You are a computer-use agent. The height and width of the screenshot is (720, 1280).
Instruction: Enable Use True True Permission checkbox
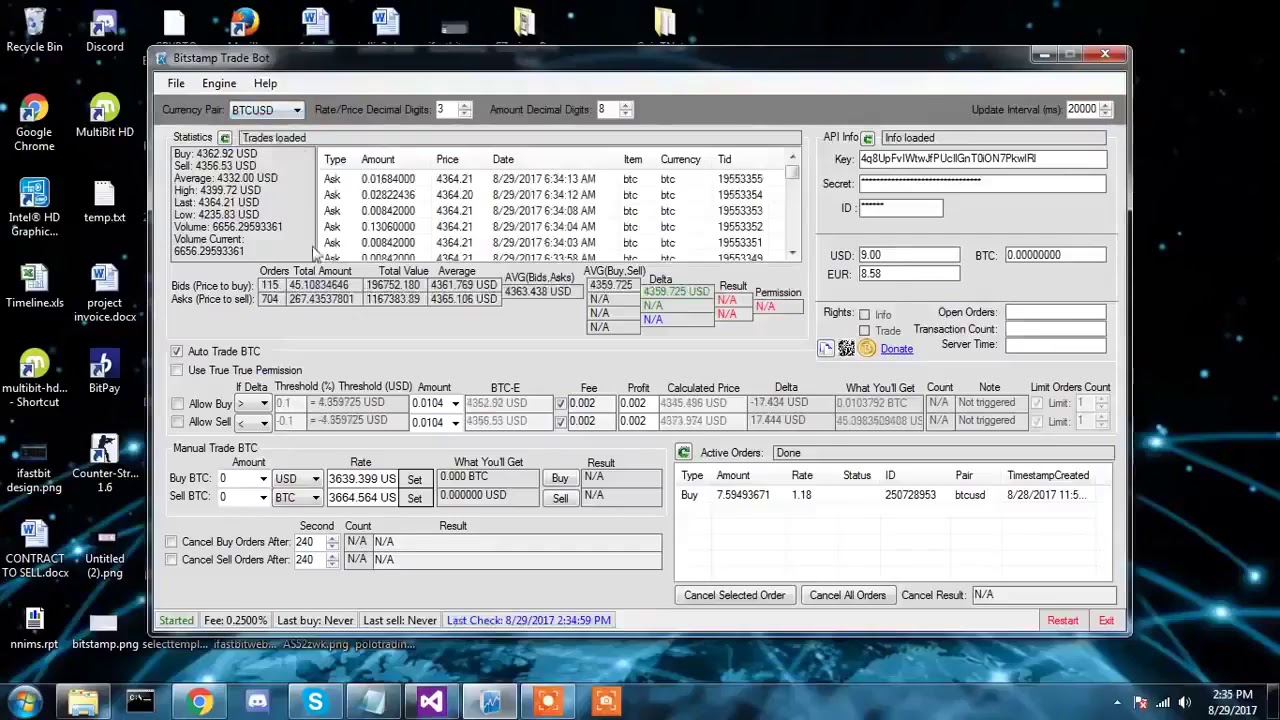[177, 370]
